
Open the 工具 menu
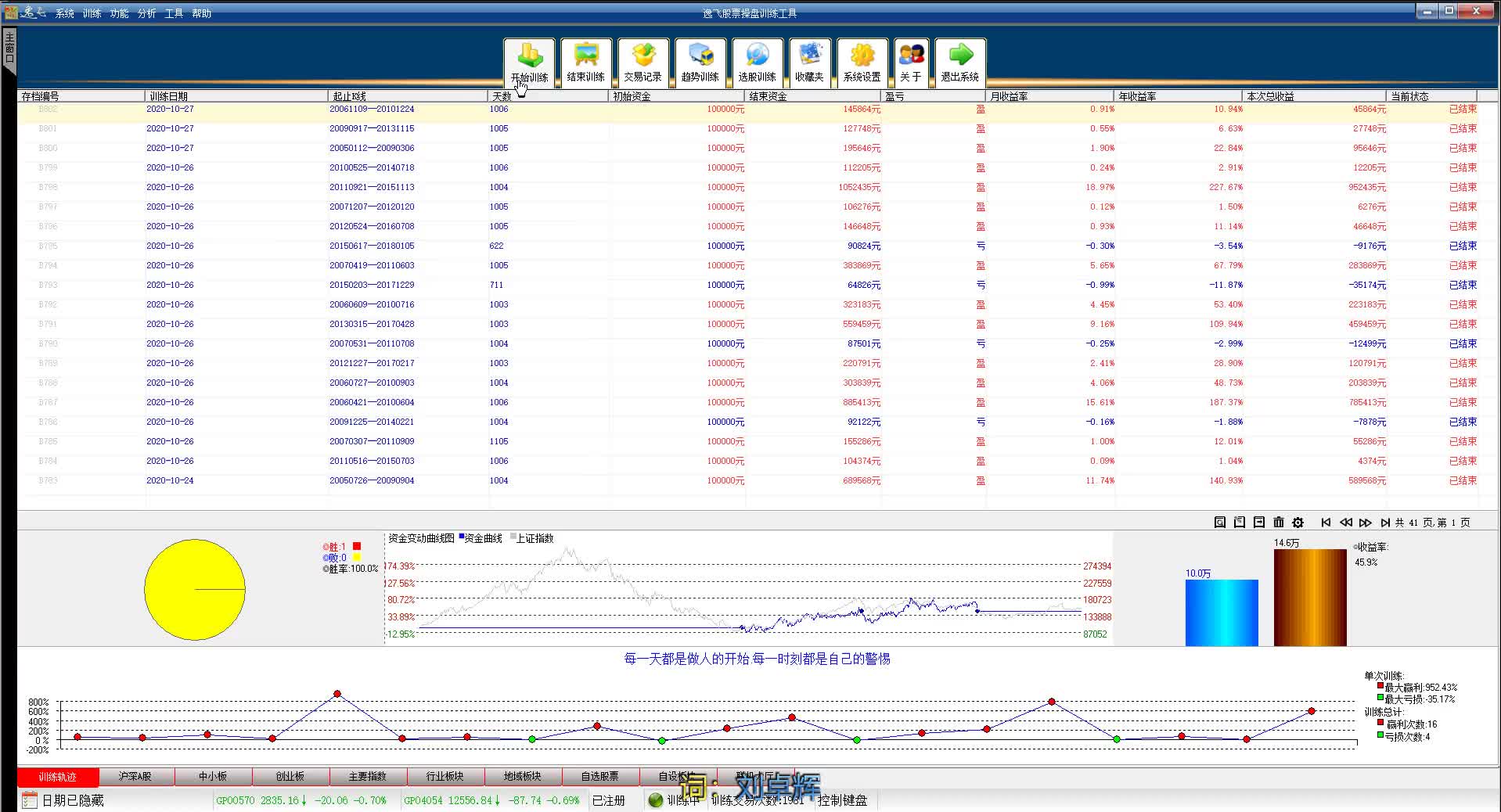174,13
